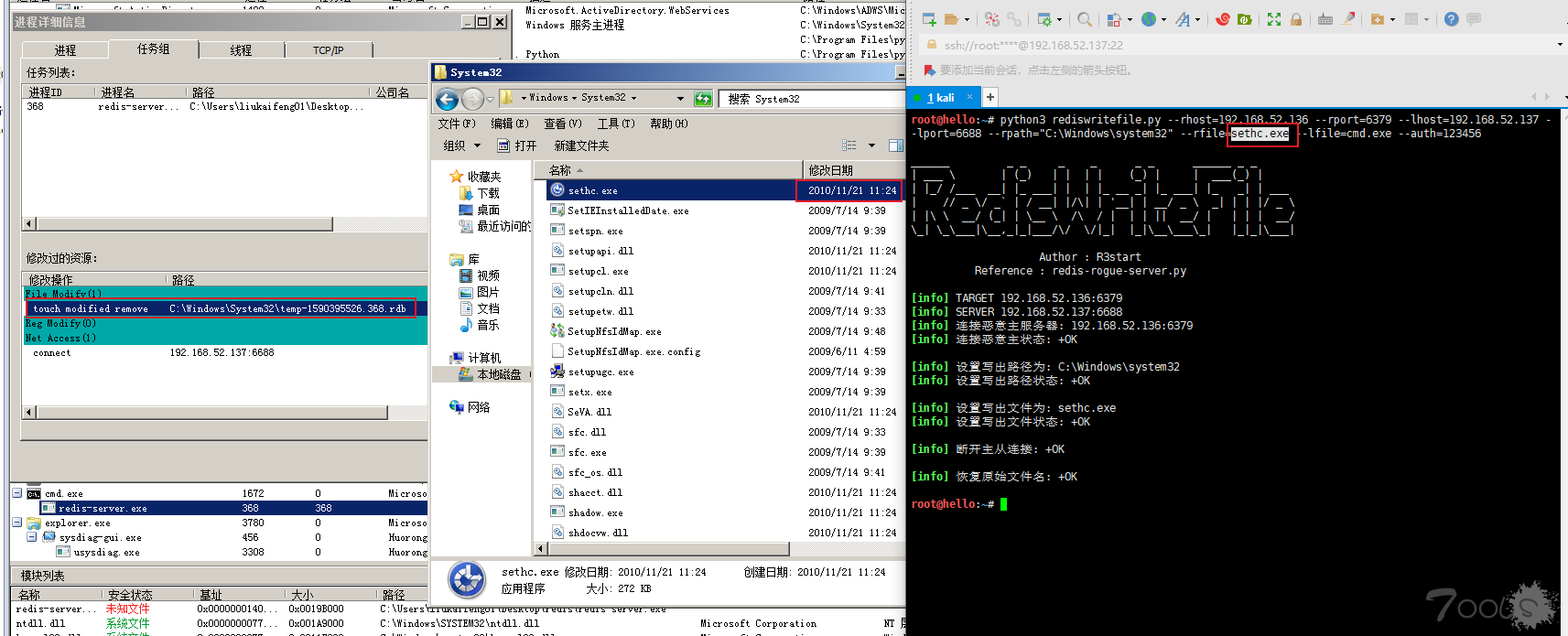Click the green refresh icon in Explorer
The height and width of the screenshot is (636, 1568).
click(x=703, y=98)
